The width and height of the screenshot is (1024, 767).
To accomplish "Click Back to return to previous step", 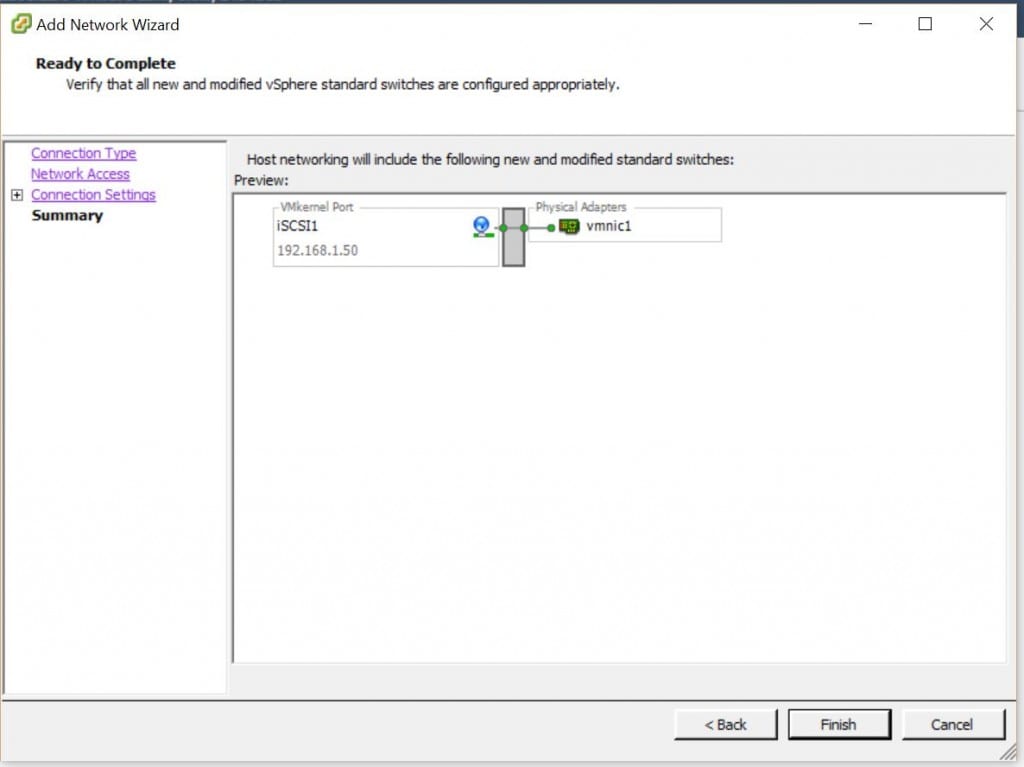I will [725, 724].
